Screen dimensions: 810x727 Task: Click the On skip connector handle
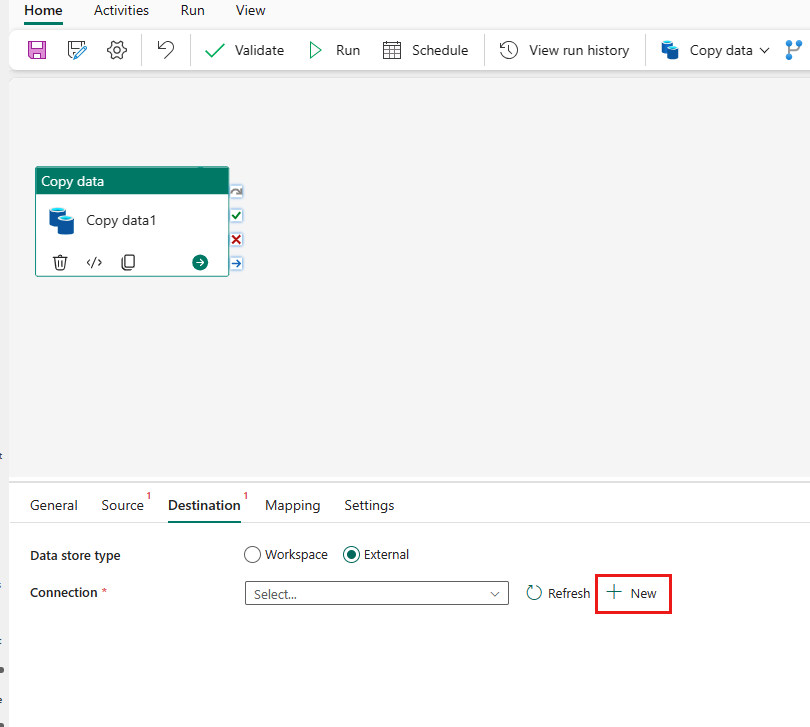(x=236, y=192)
